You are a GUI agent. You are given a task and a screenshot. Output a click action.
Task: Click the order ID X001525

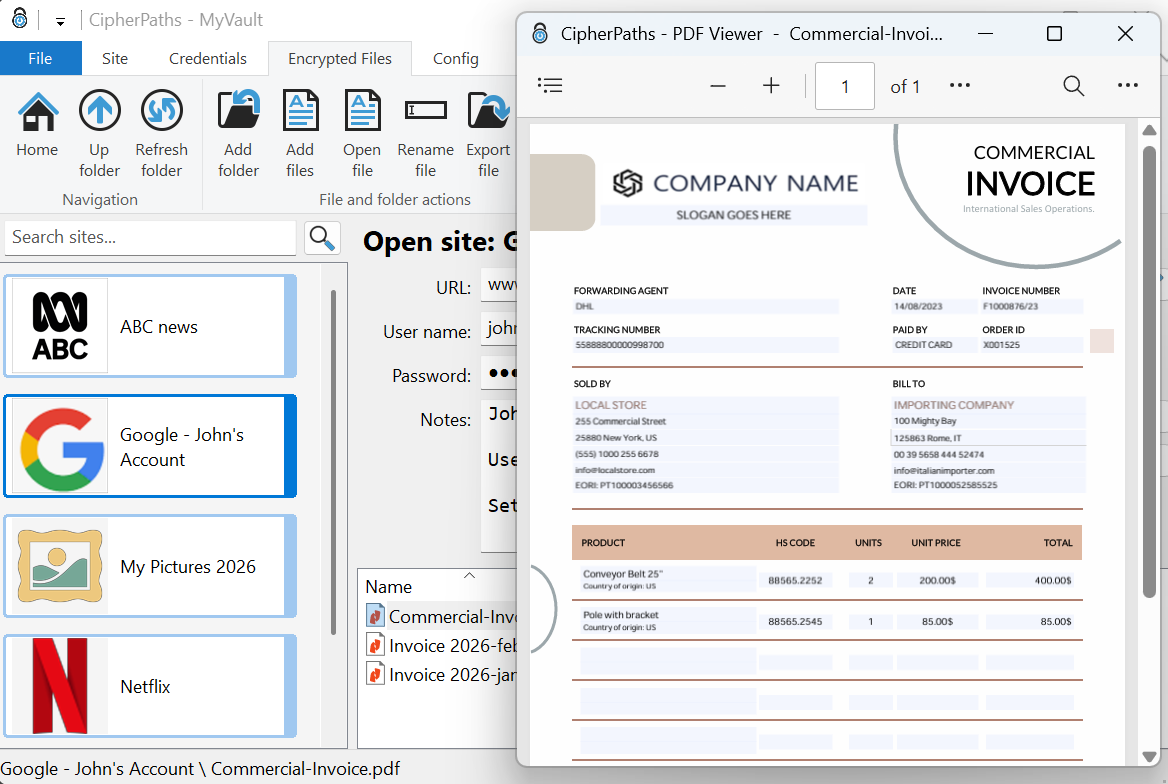[1001, 345]
